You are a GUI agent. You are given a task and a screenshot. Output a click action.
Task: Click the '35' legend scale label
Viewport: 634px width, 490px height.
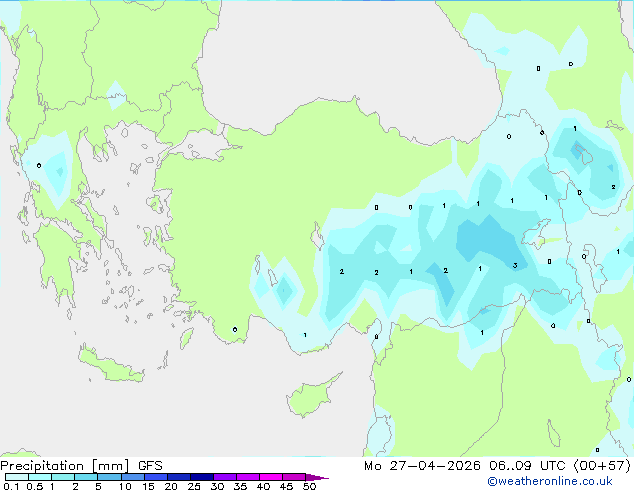240,486
